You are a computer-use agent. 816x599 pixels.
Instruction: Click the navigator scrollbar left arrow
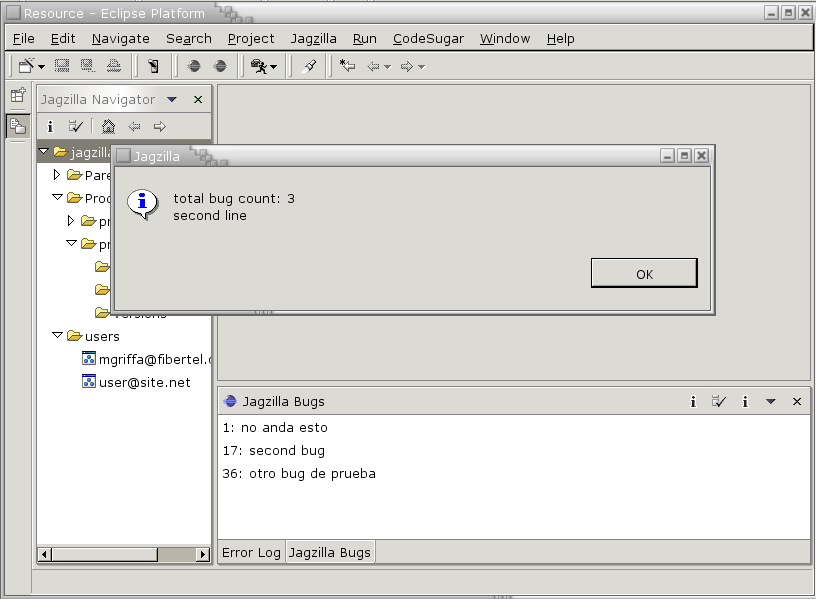[x=45, y=554]
